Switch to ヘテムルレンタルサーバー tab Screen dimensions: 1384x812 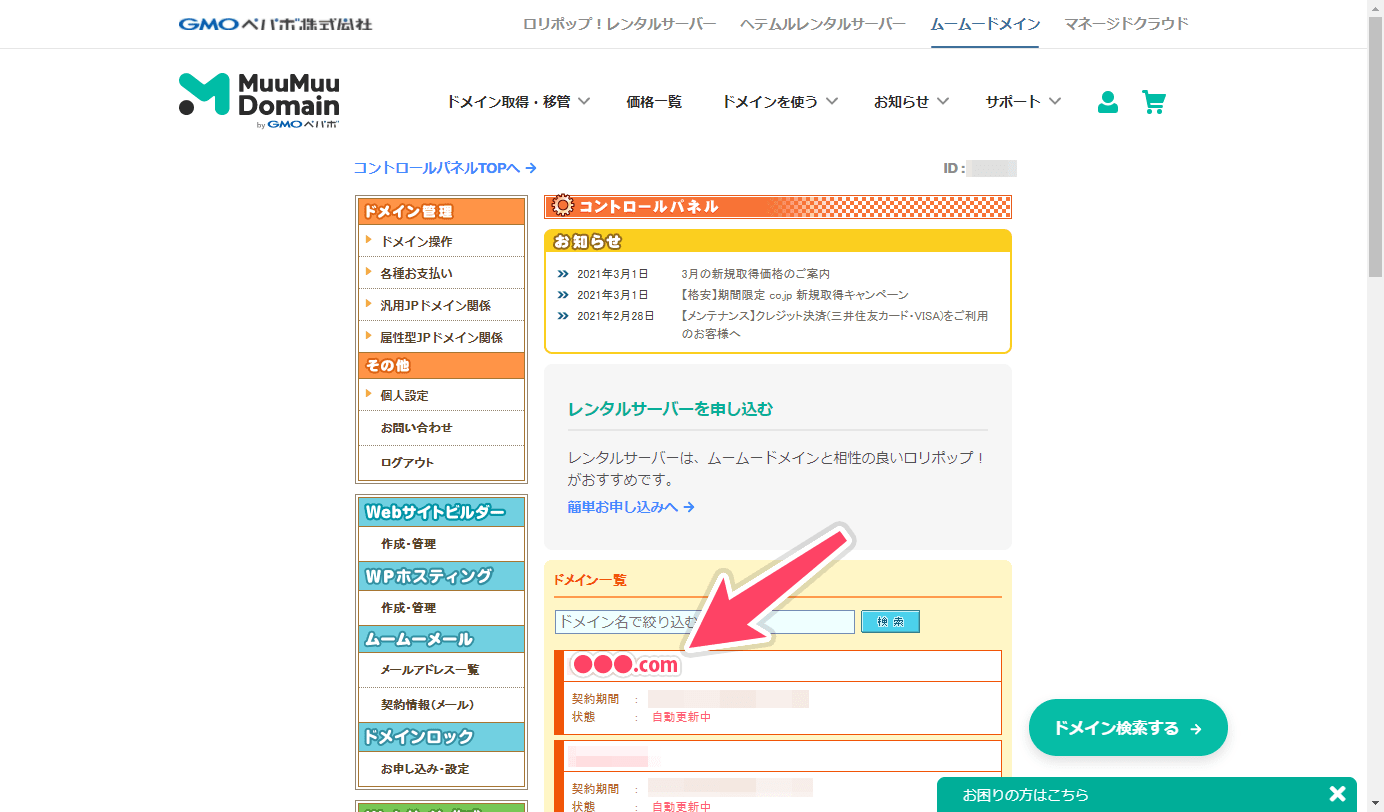coord(823,24)
